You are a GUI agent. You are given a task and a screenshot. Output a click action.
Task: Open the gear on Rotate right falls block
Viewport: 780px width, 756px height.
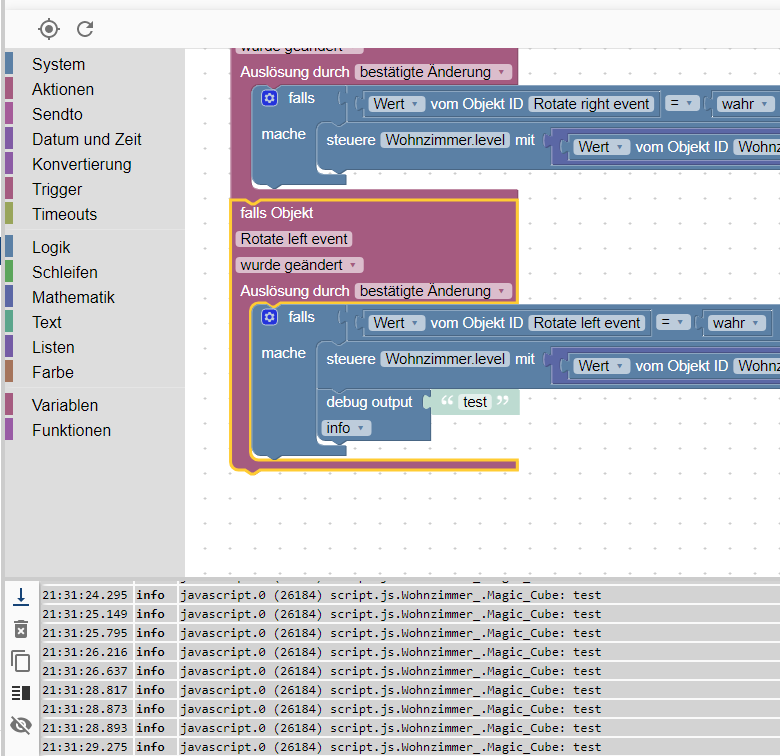[269, 98]
